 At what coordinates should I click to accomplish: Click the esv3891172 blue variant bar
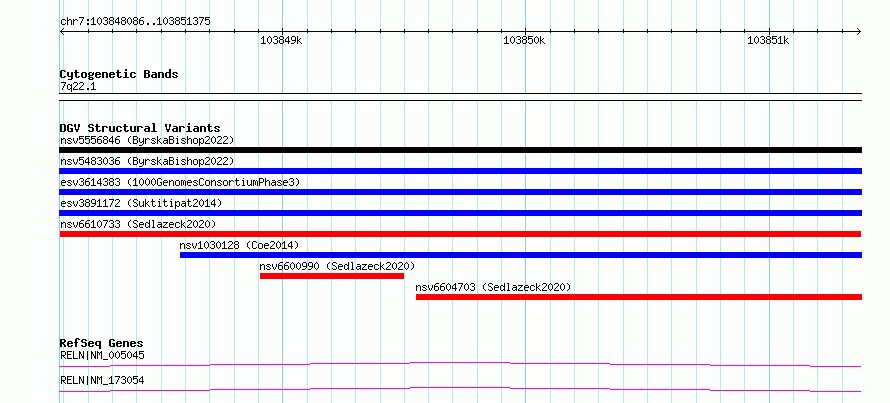coord(460,213)
